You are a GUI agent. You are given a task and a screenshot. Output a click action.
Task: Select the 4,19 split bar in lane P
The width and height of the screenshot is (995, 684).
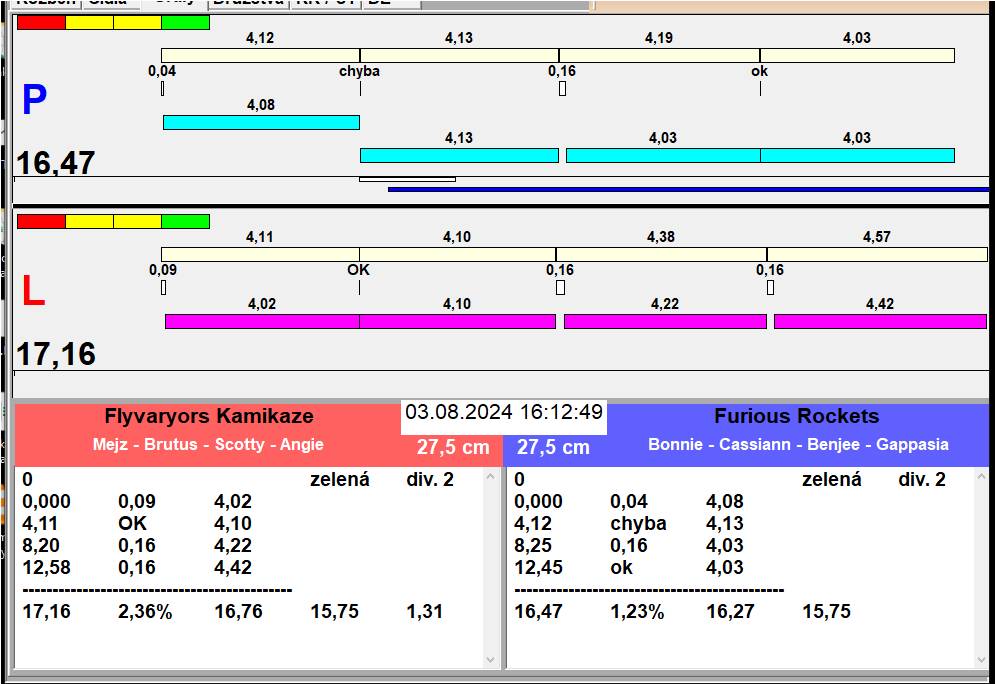pos(658,55)
